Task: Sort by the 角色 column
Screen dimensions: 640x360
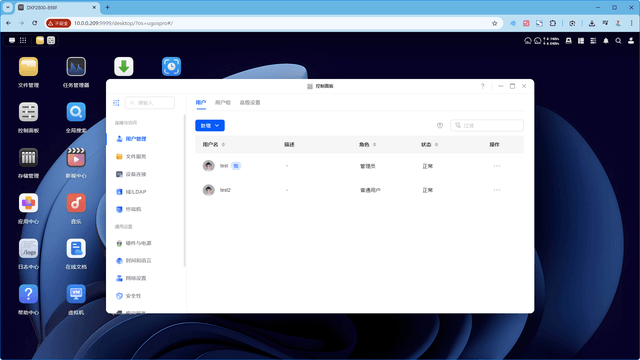Action: pyautogui.click(x=367, y=144)
